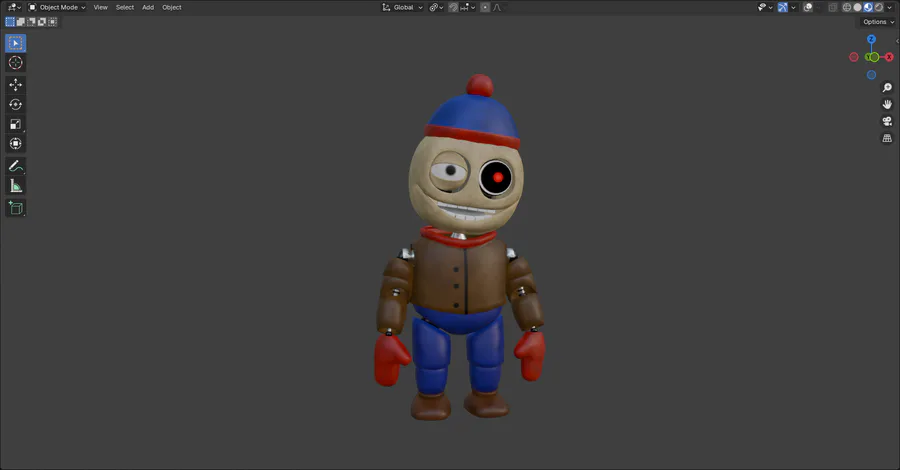Snap view to negative Z axis circle
Viewport: 900px width, 470px height.
pos(871,75)
